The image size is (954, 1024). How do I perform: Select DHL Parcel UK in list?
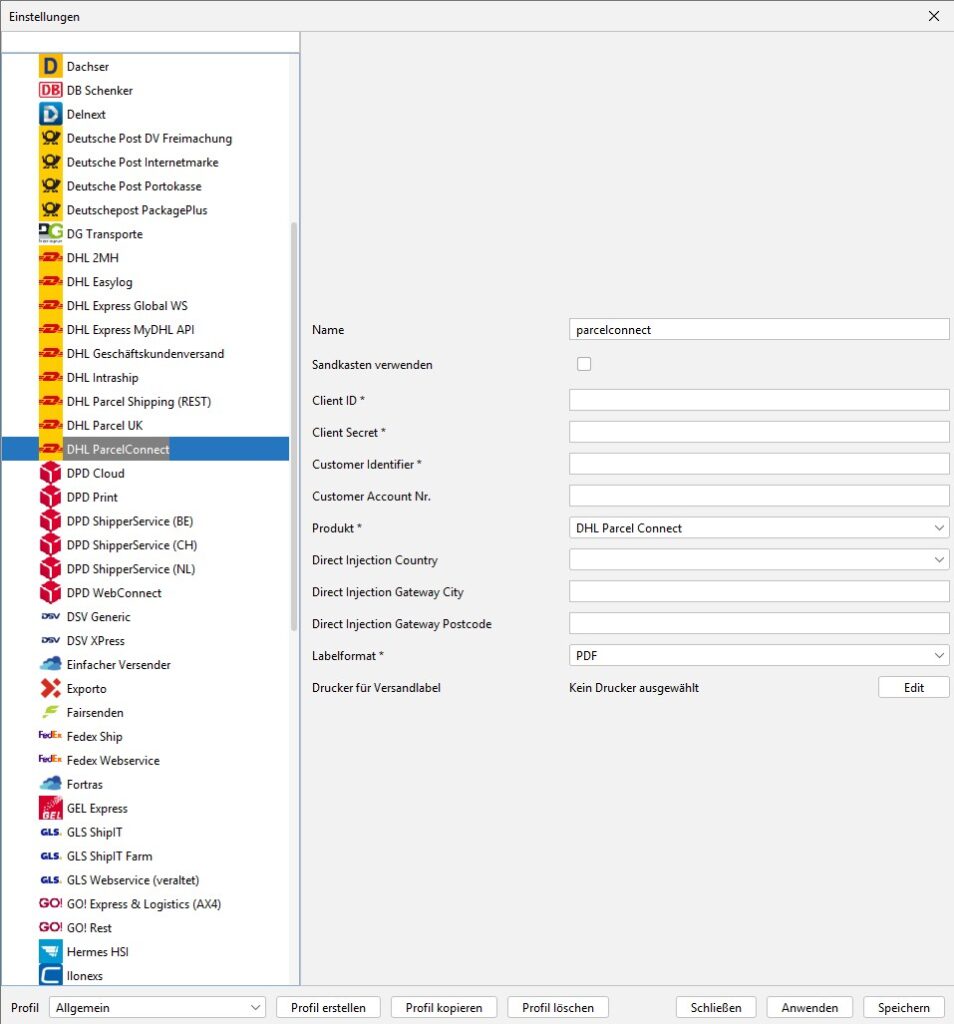point(104,426)
